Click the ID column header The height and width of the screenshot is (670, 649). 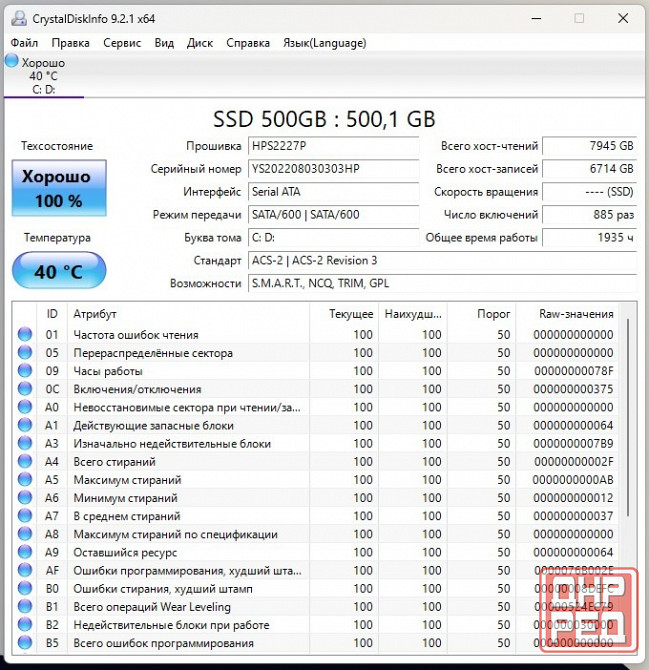pyautogui.click(x=52, y=314)
